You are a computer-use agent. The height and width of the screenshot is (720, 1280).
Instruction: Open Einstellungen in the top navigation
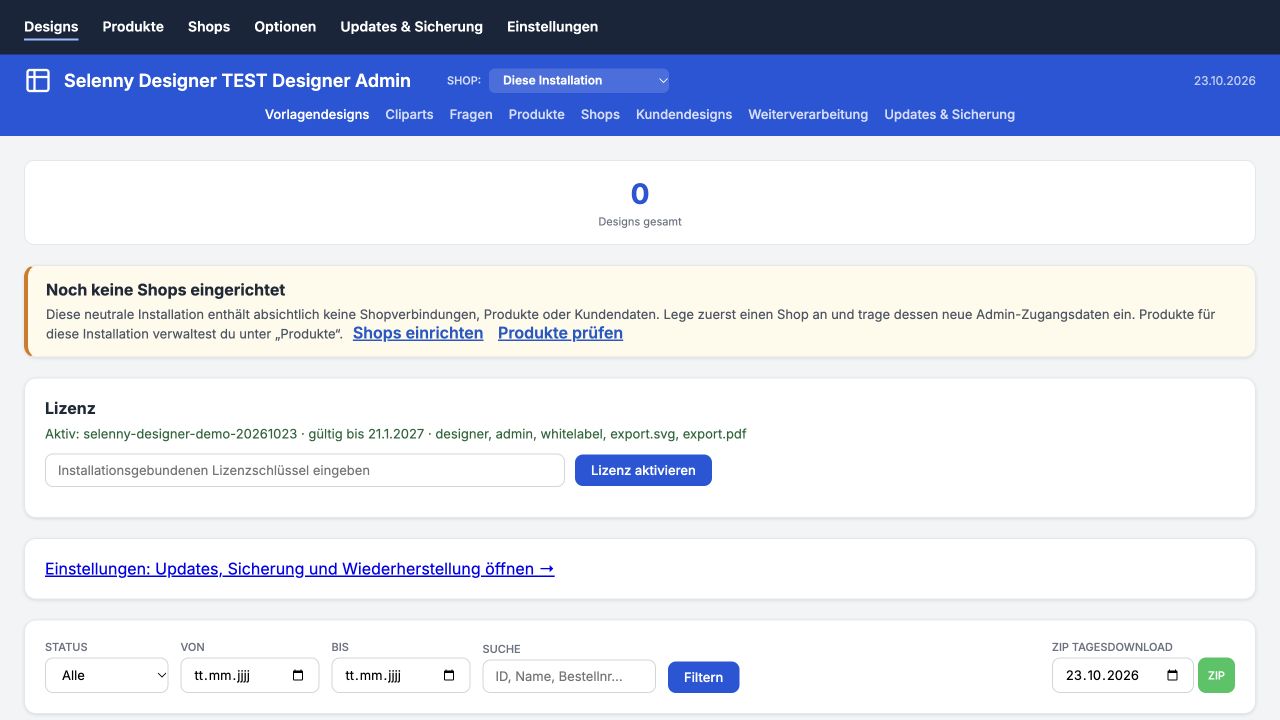pos(553,27)
